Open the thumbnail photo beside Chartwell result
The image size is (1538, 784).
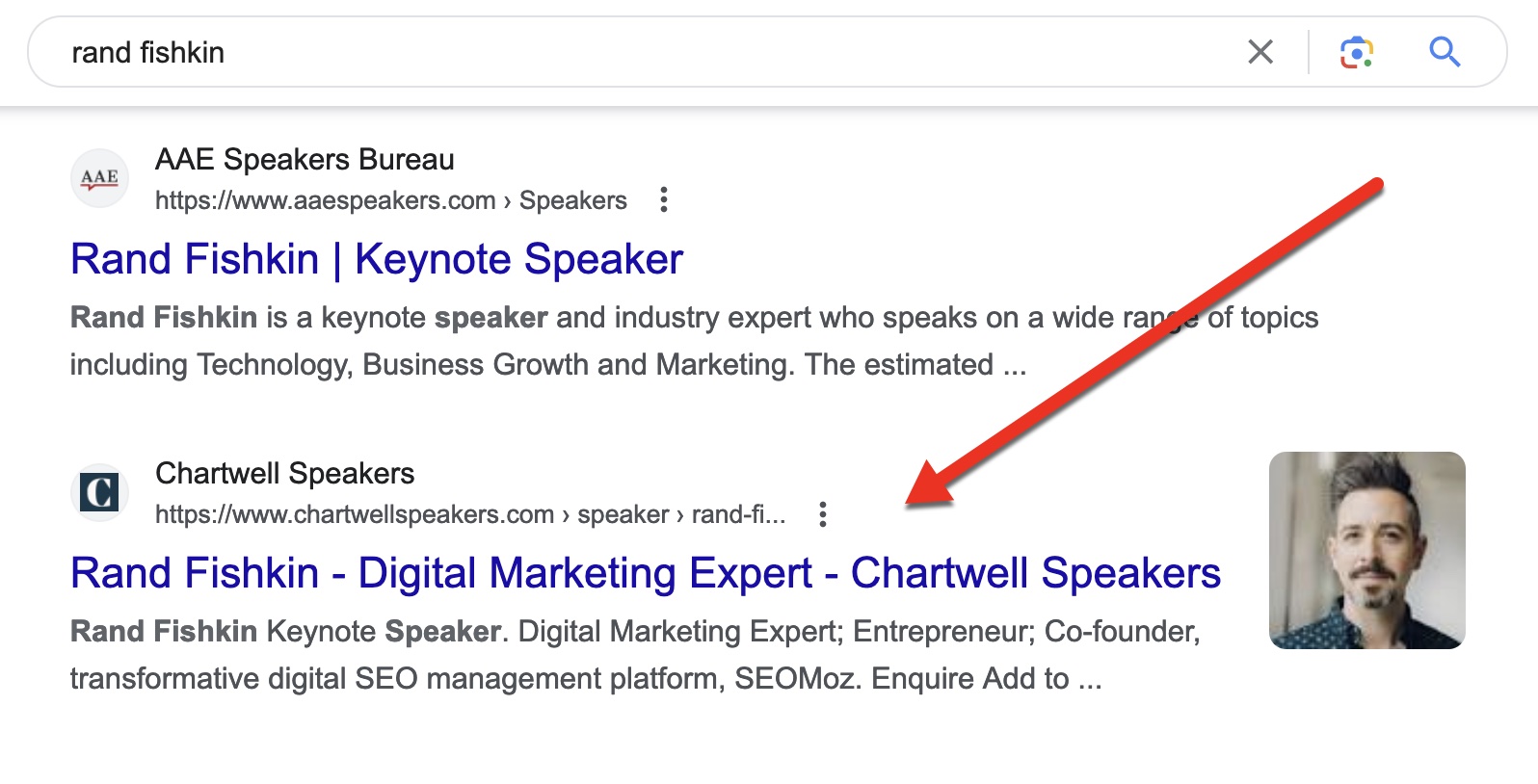1366,550
